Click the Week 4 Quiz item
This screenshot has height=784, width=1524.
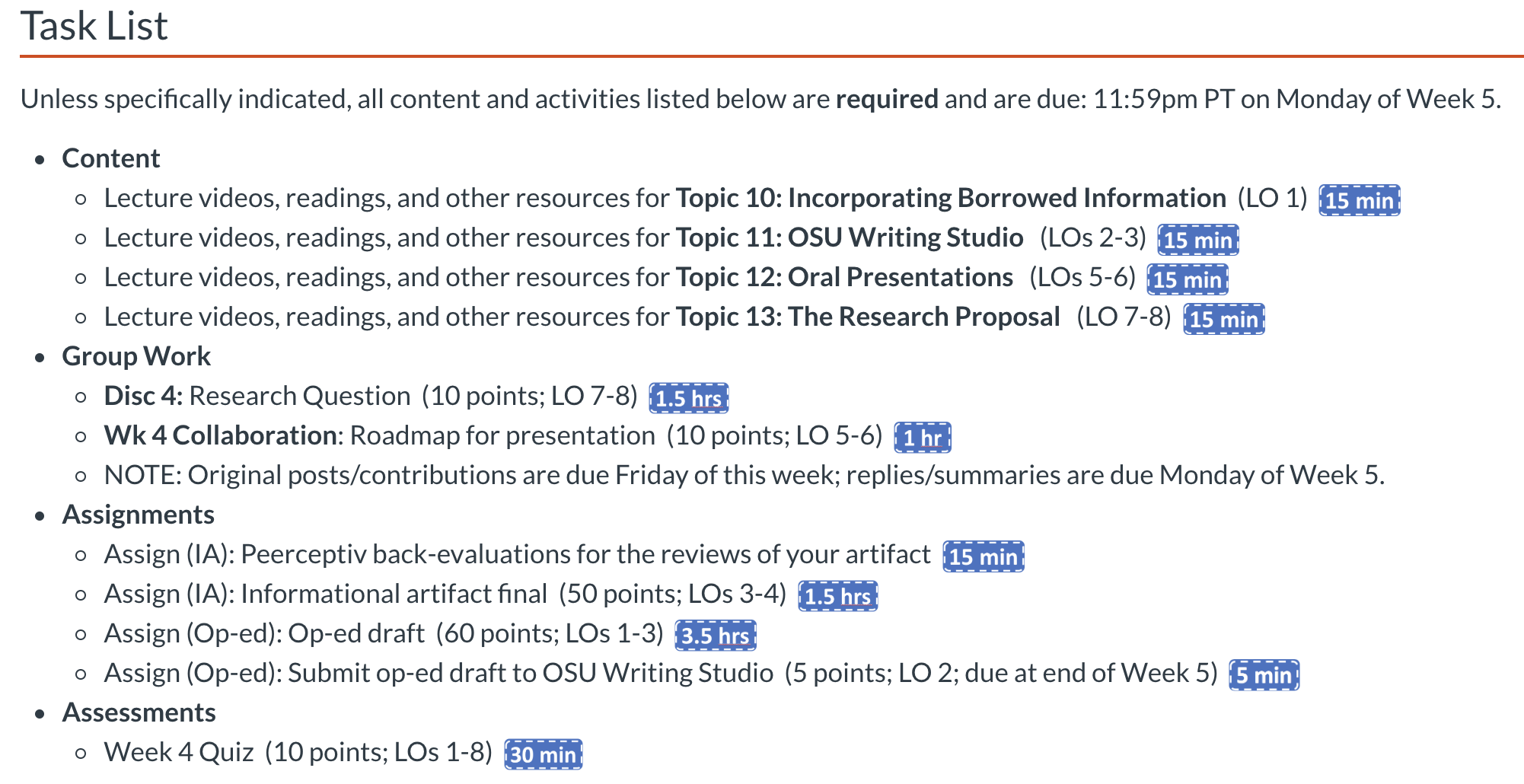click(x=179, y=752)
